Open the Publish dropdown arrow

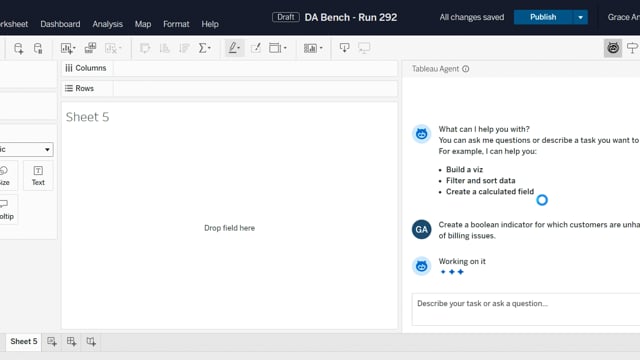pos(580,17)
